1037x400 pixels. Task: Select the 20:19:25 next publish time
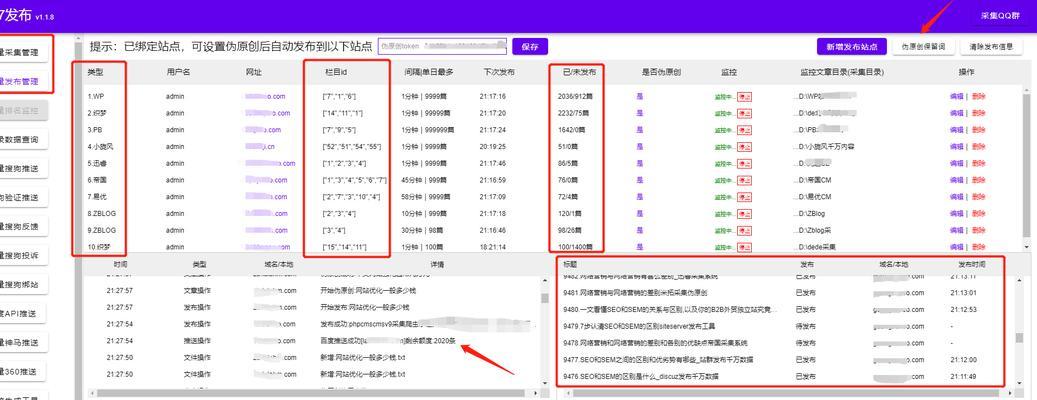(x=492, y=146)
